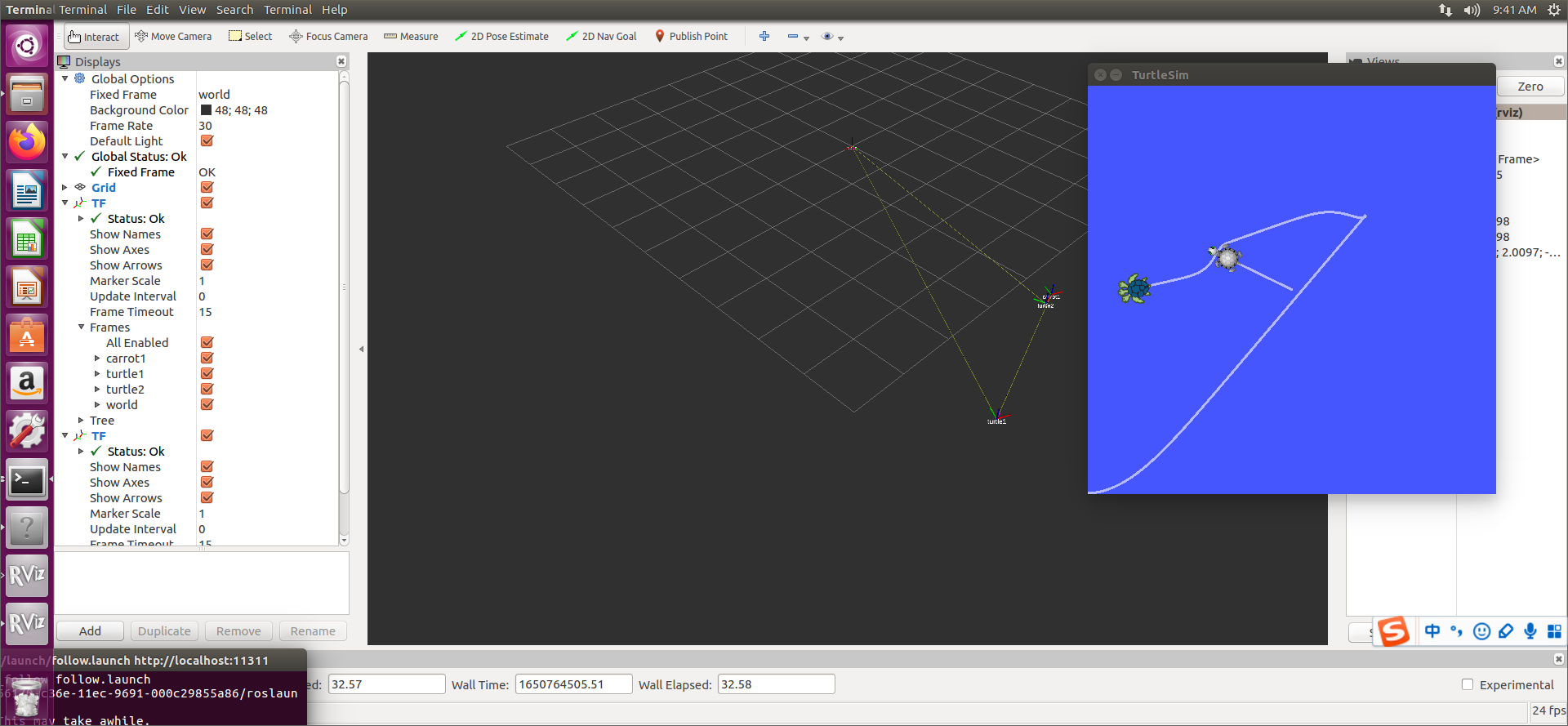Open the network indicator icon
Image resolution: width=1568 pixels, height=726 pixels.
(1445, 10)
